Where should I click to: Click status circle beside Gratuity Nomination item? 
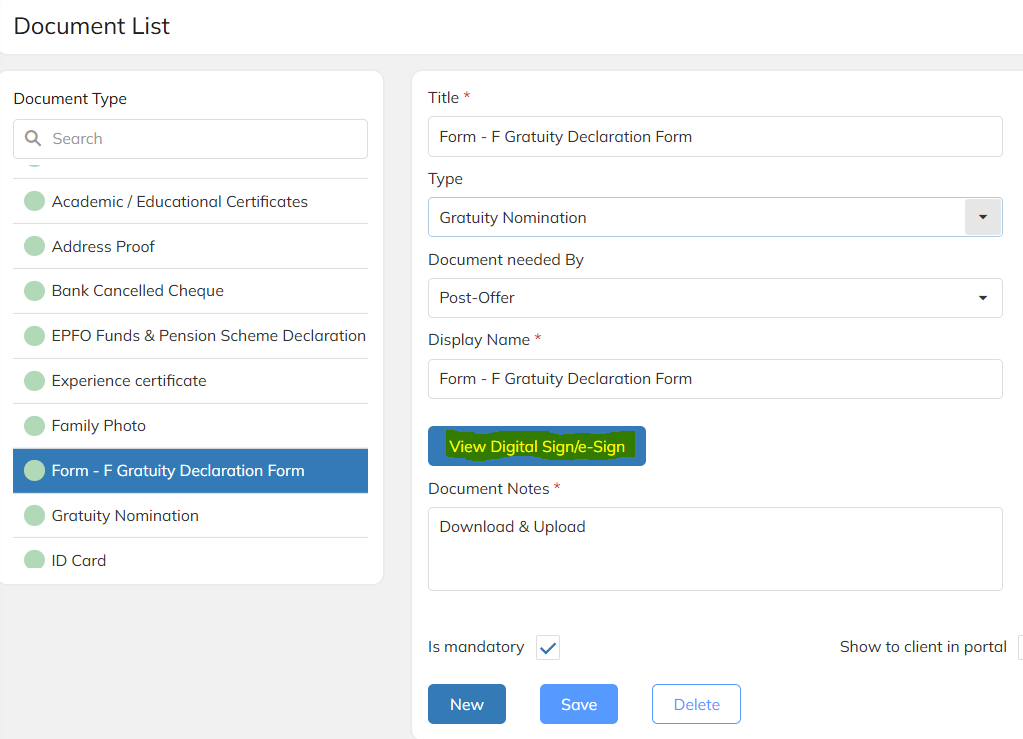[35, 516]
